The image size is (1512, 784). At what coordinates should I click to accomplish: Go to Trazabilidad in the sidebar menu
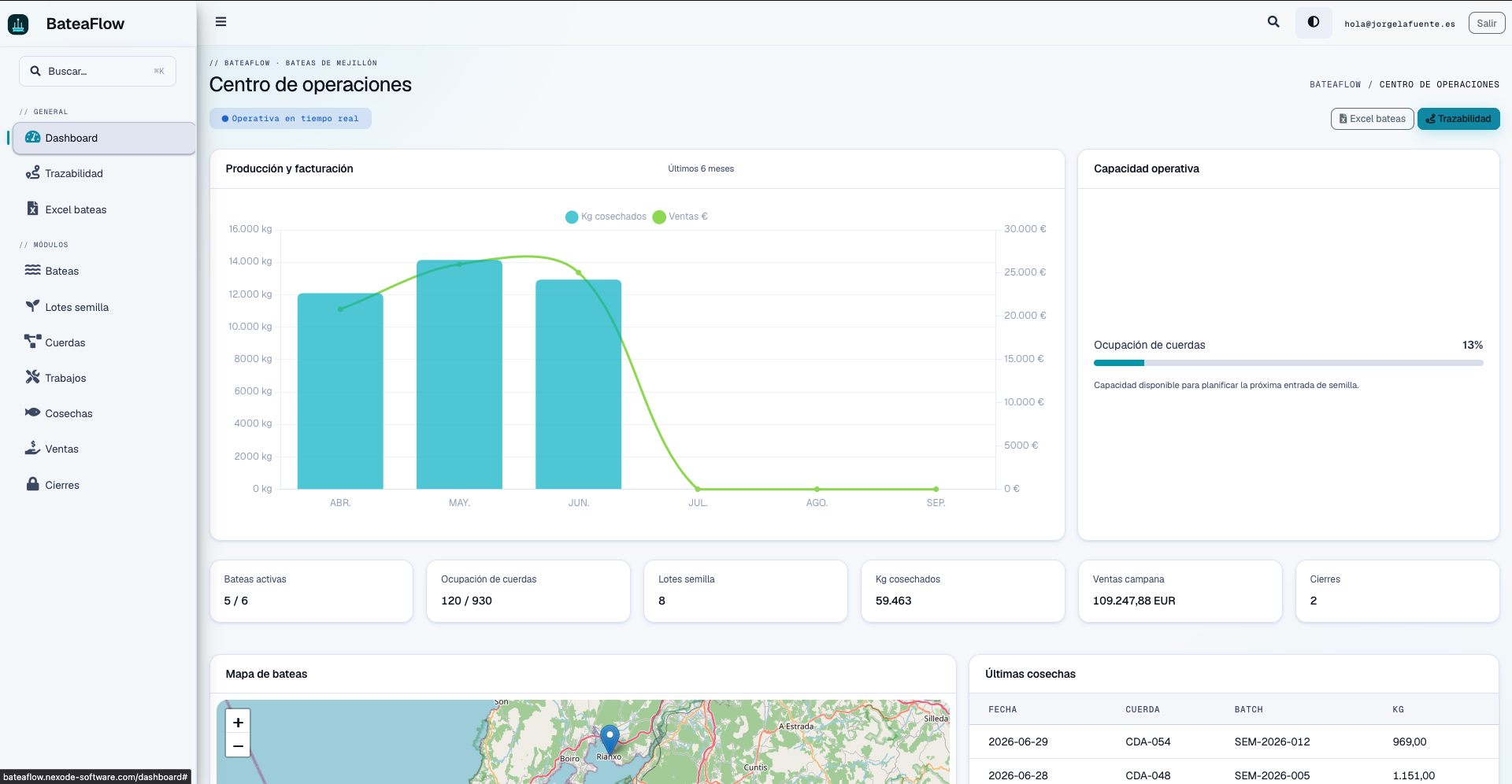104,173
